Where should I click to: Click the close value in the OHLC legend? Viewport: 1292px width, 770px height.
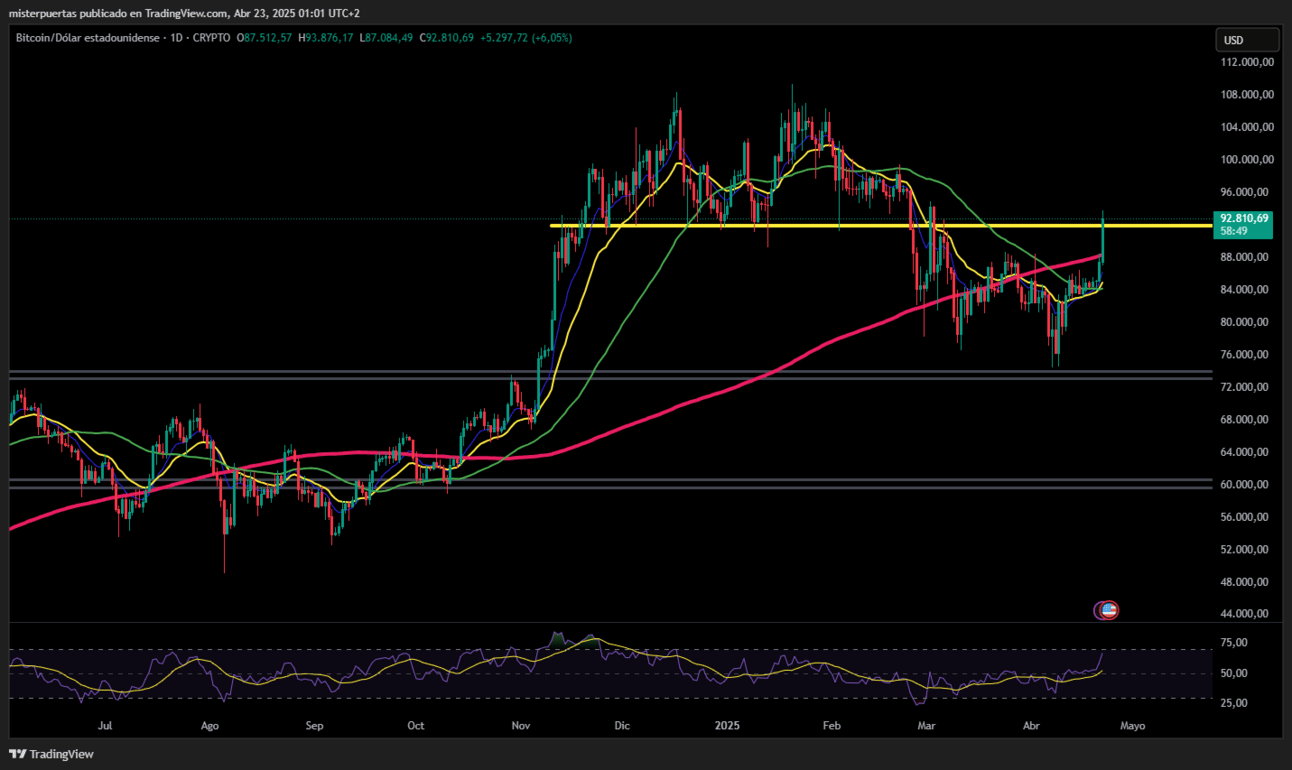click(x=446, y=38)
